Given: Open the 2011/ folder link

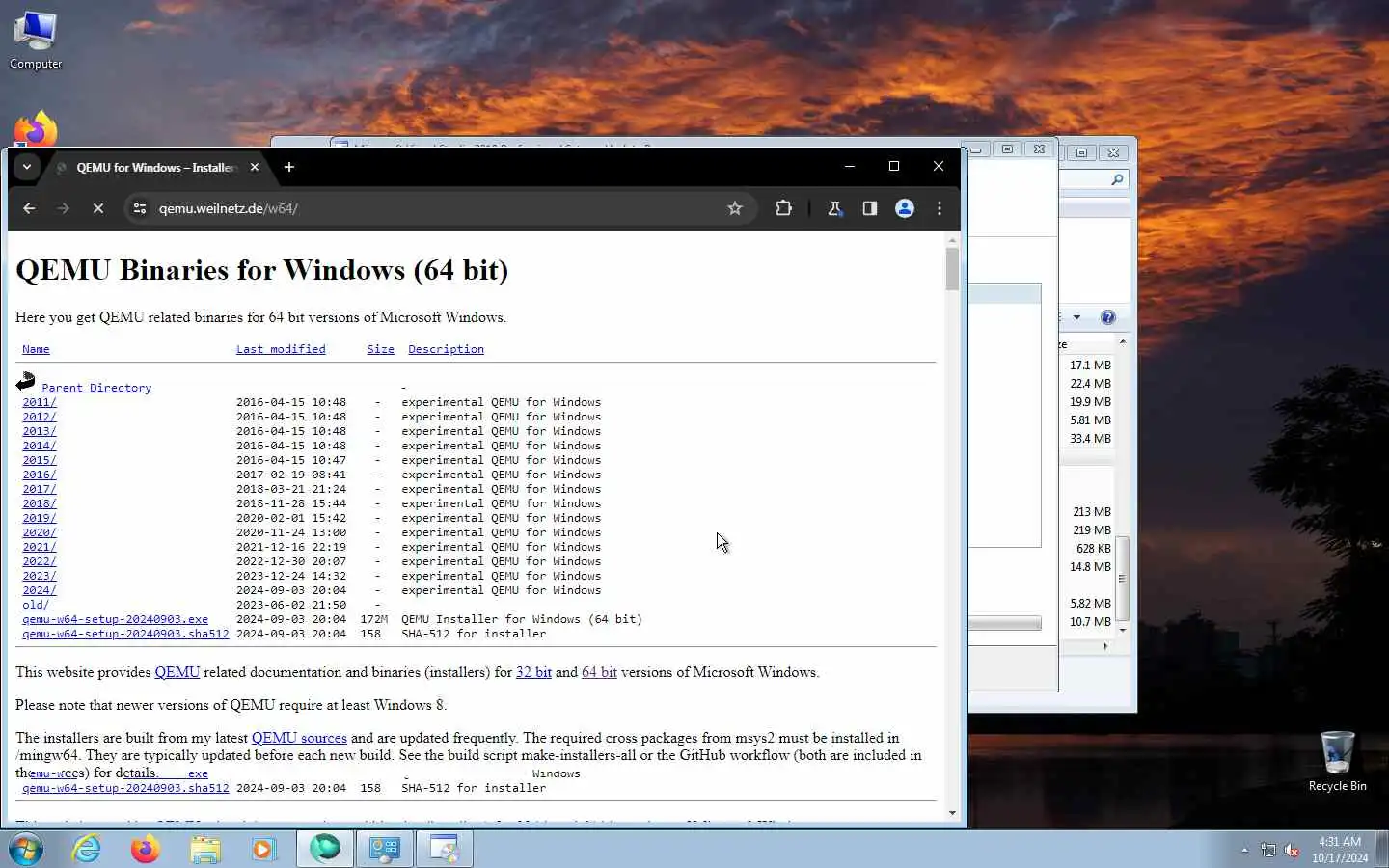Looking at the screenshot, I should (40, 402).
